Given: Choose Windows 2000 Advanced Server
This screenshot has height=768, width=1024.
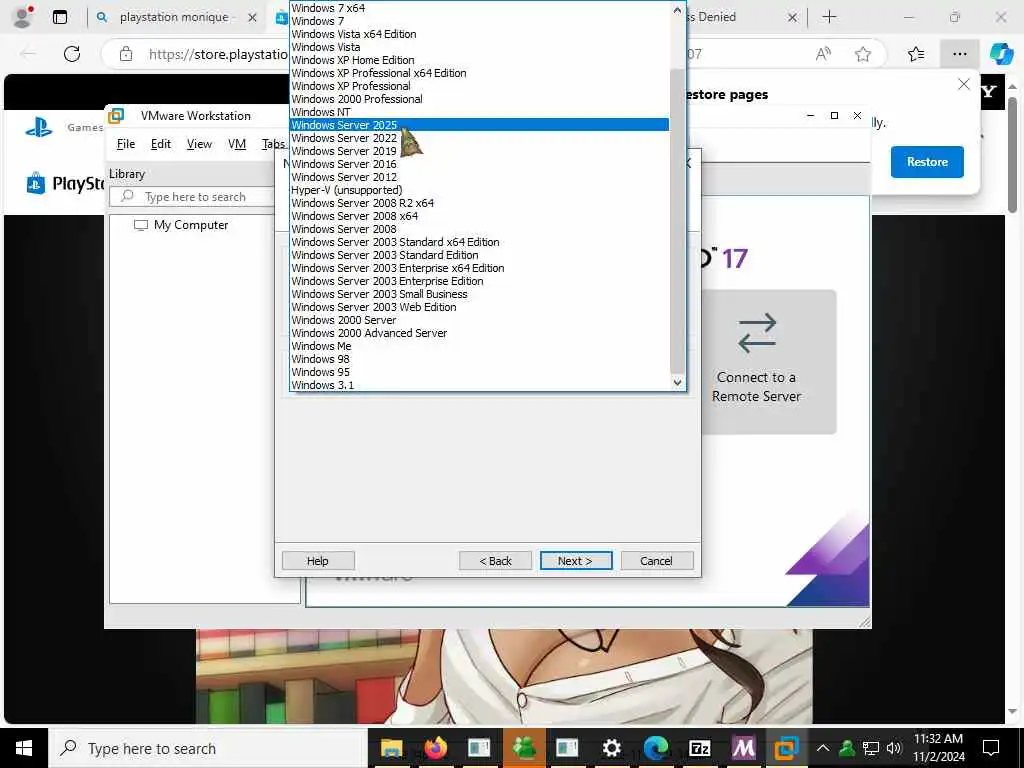Looking at the screenshot, I should coord(479,333).
